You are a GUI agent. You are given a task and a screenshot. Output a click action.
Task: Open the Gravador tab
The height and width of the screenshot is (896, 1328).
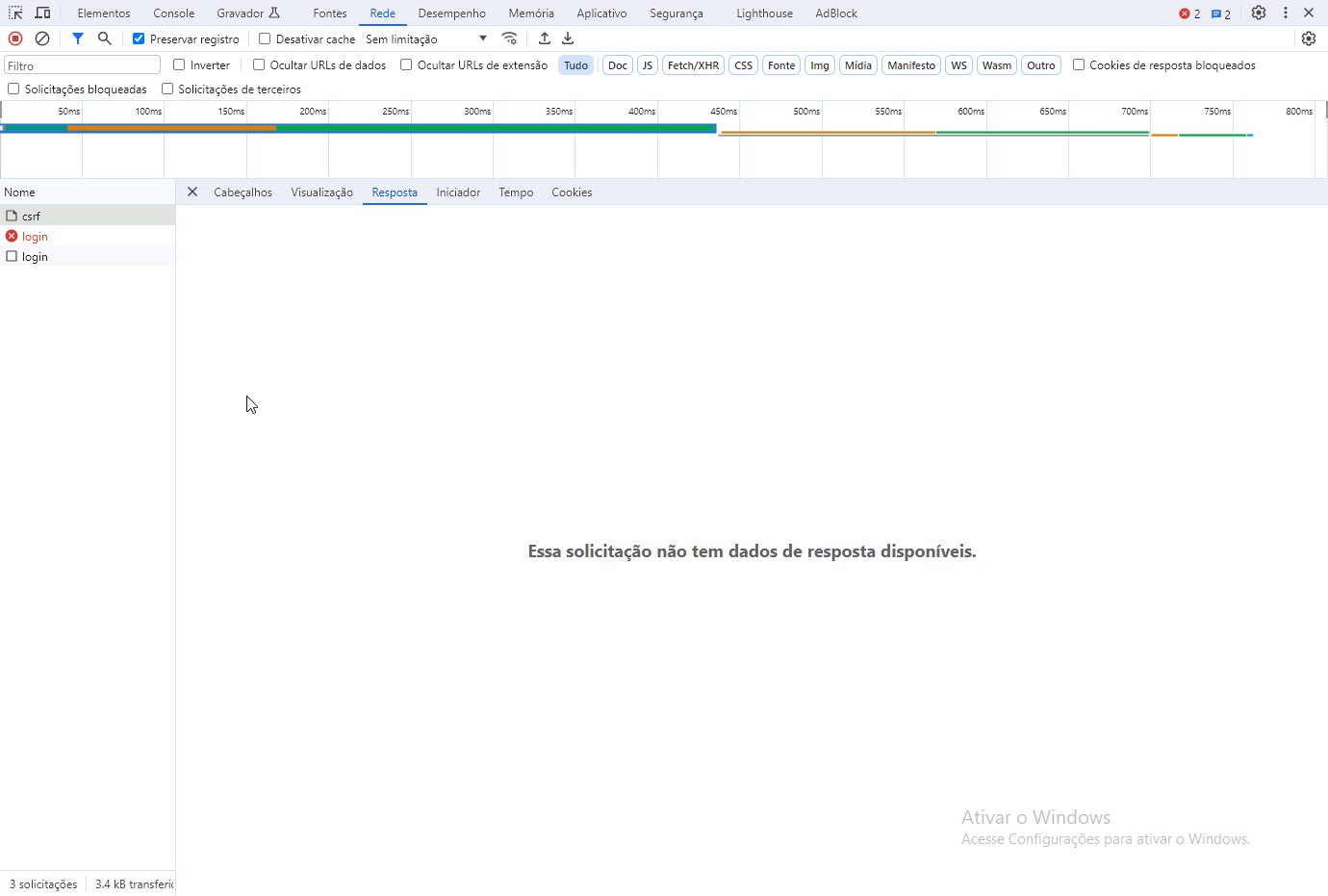click(x=248, y=13)
